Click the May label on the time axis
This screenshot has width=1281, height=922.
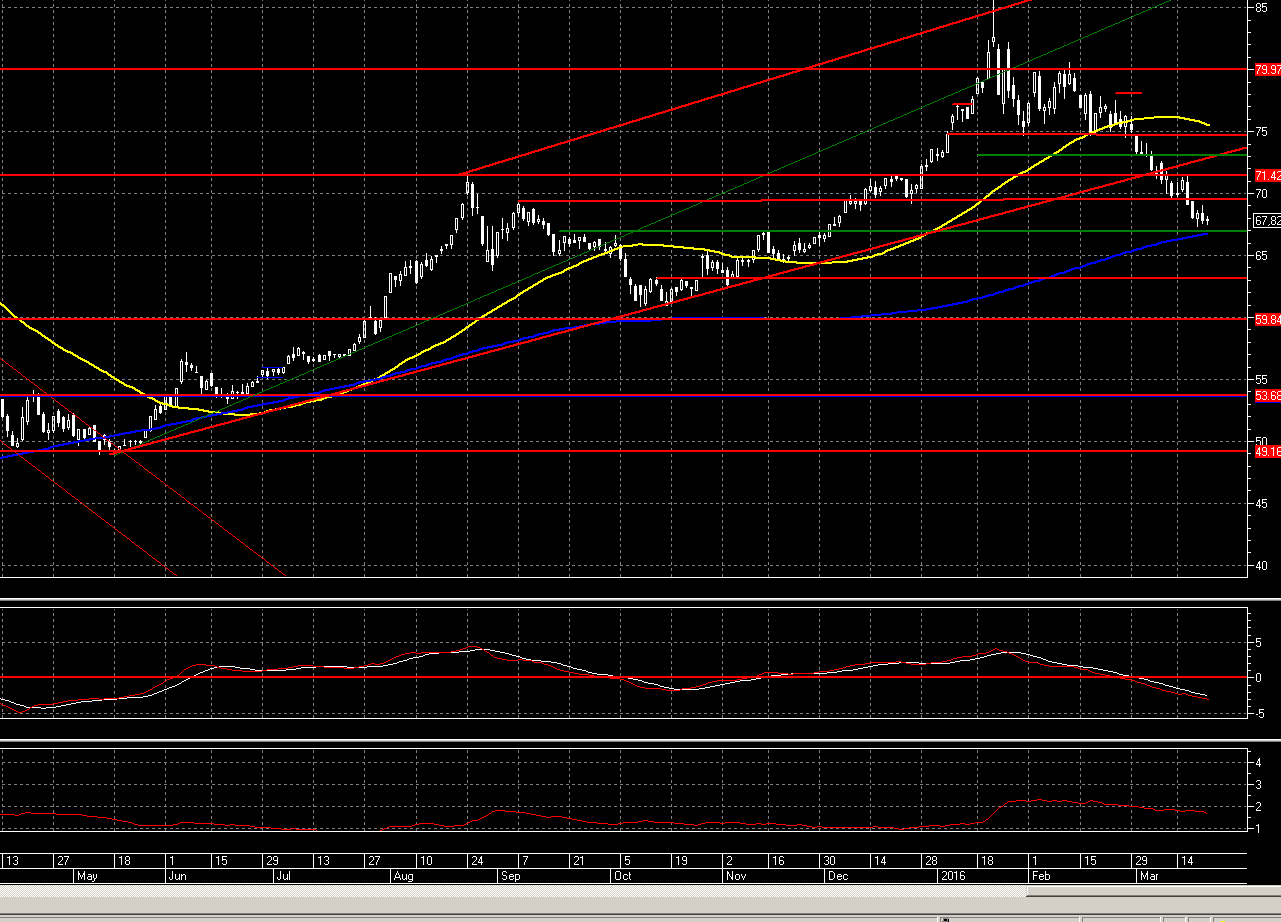[88, 875]
